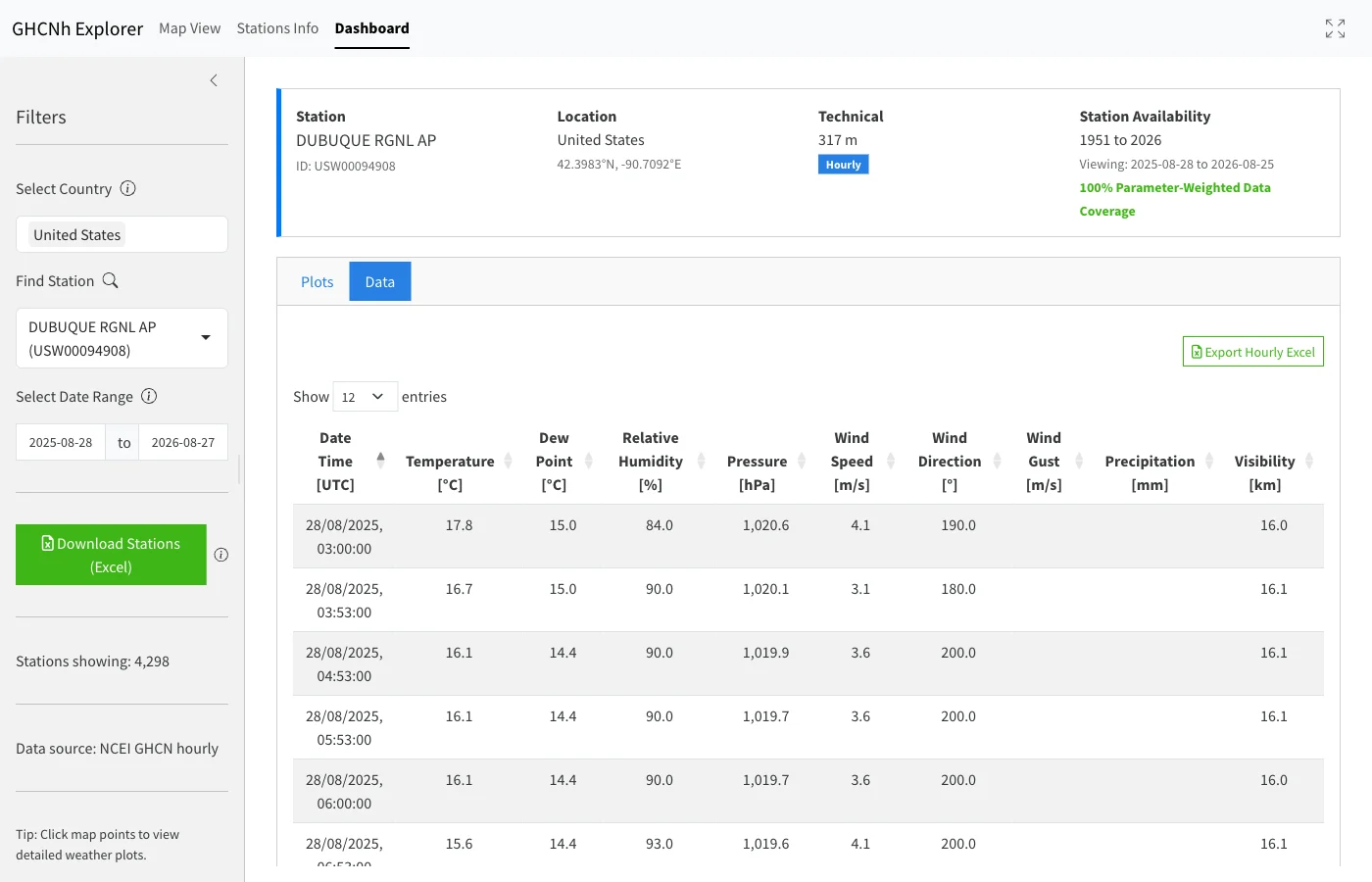Click the 28/08/2025, 06:00:00 row date

(x=344, y=792)
